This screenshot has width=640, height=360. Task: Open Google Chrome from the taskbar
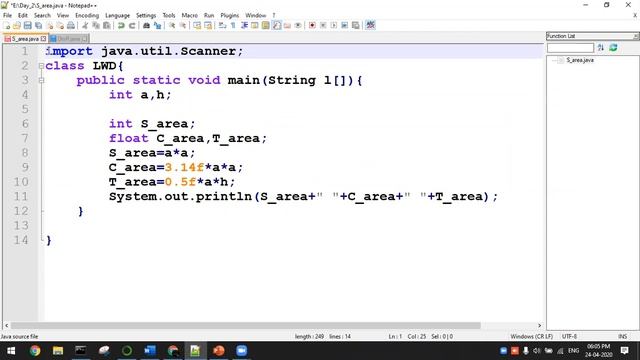35,351
